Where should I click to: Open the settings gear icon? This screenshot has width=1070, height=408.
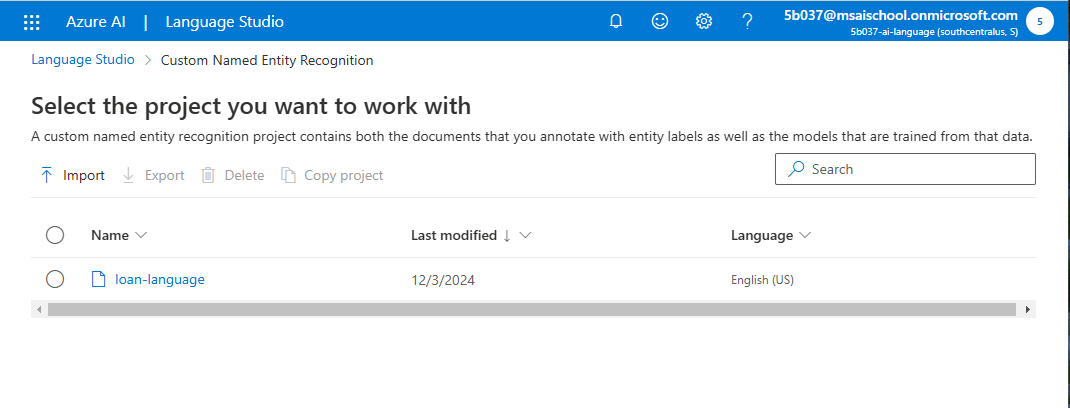click(704, 22)
